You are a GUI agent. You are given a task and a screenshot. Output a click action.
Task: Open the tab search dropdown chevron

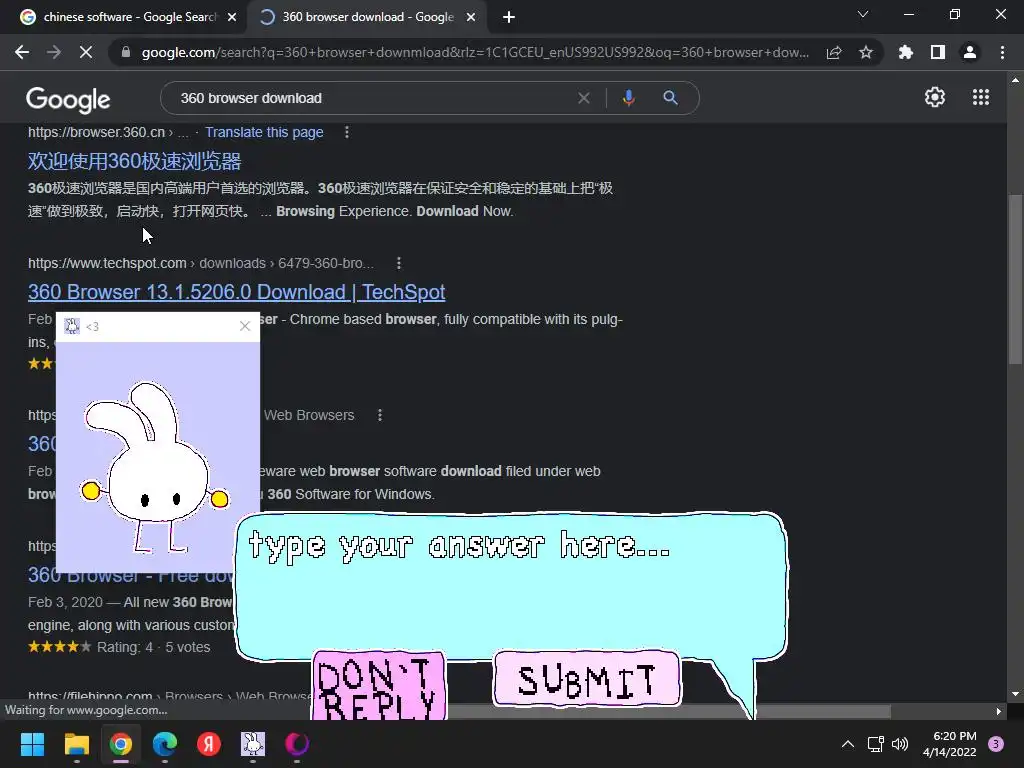pos(863,14)
